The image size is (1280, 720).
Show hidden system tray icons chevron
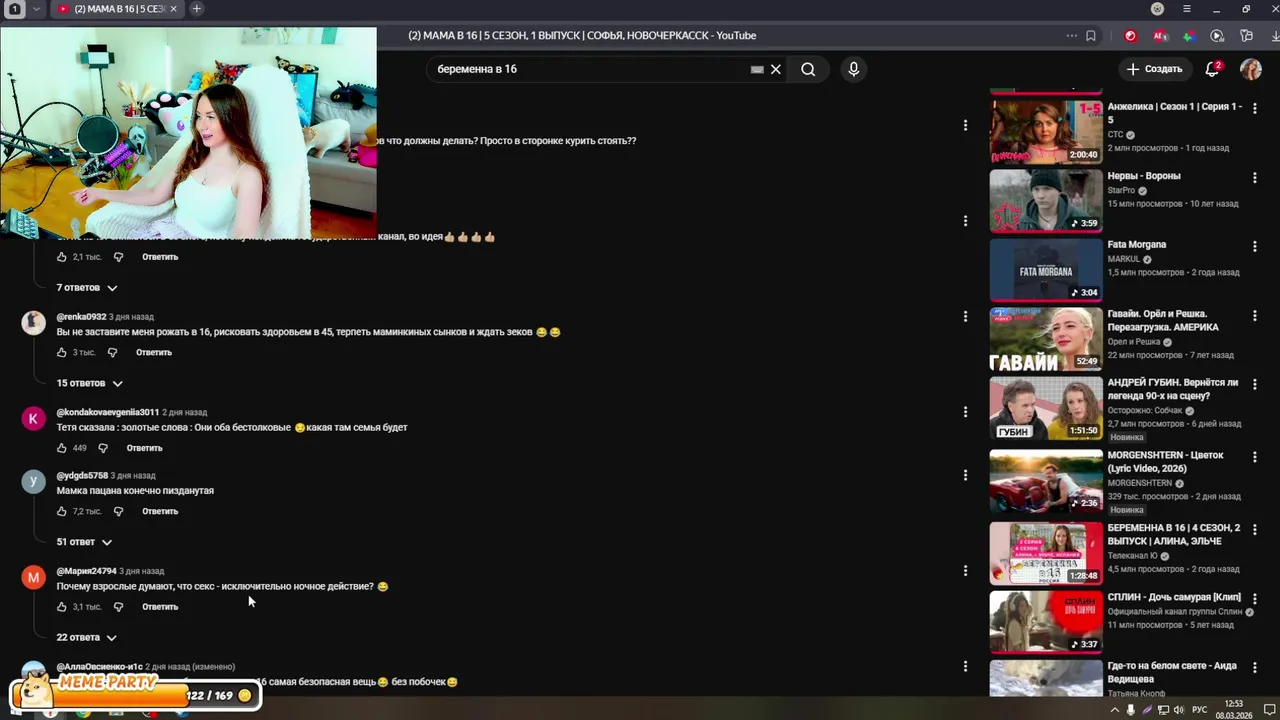click(1115, 710)
